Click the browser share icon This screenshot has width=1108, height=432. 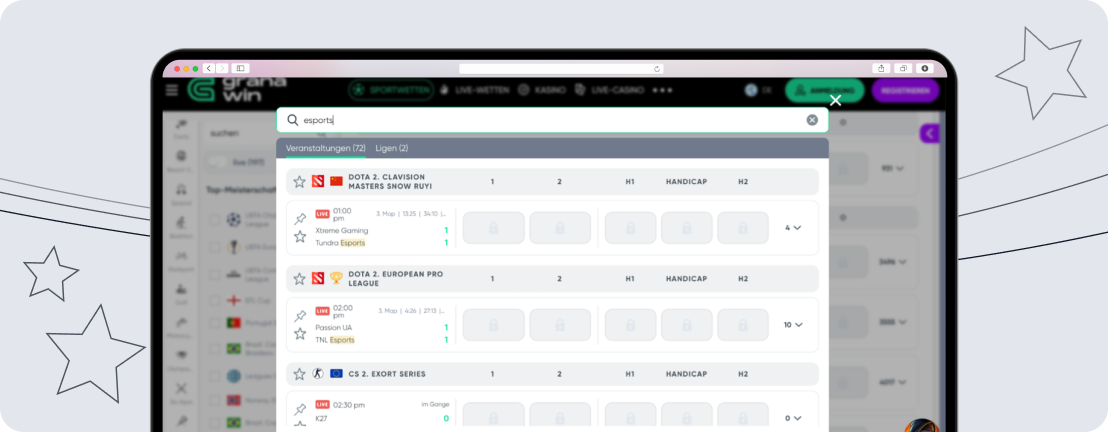[x=881, y=69]
